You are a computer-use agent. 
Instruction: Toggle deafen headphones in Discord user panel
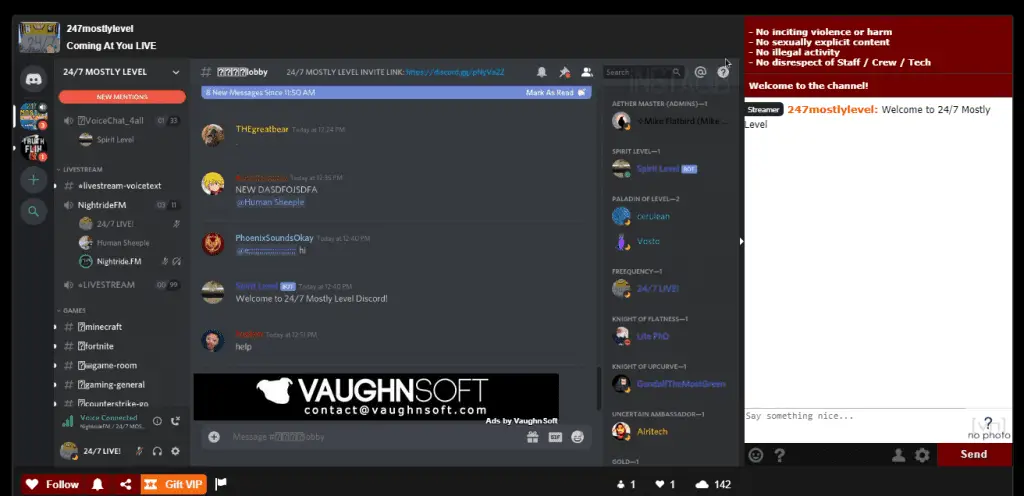tap(157, 451)
